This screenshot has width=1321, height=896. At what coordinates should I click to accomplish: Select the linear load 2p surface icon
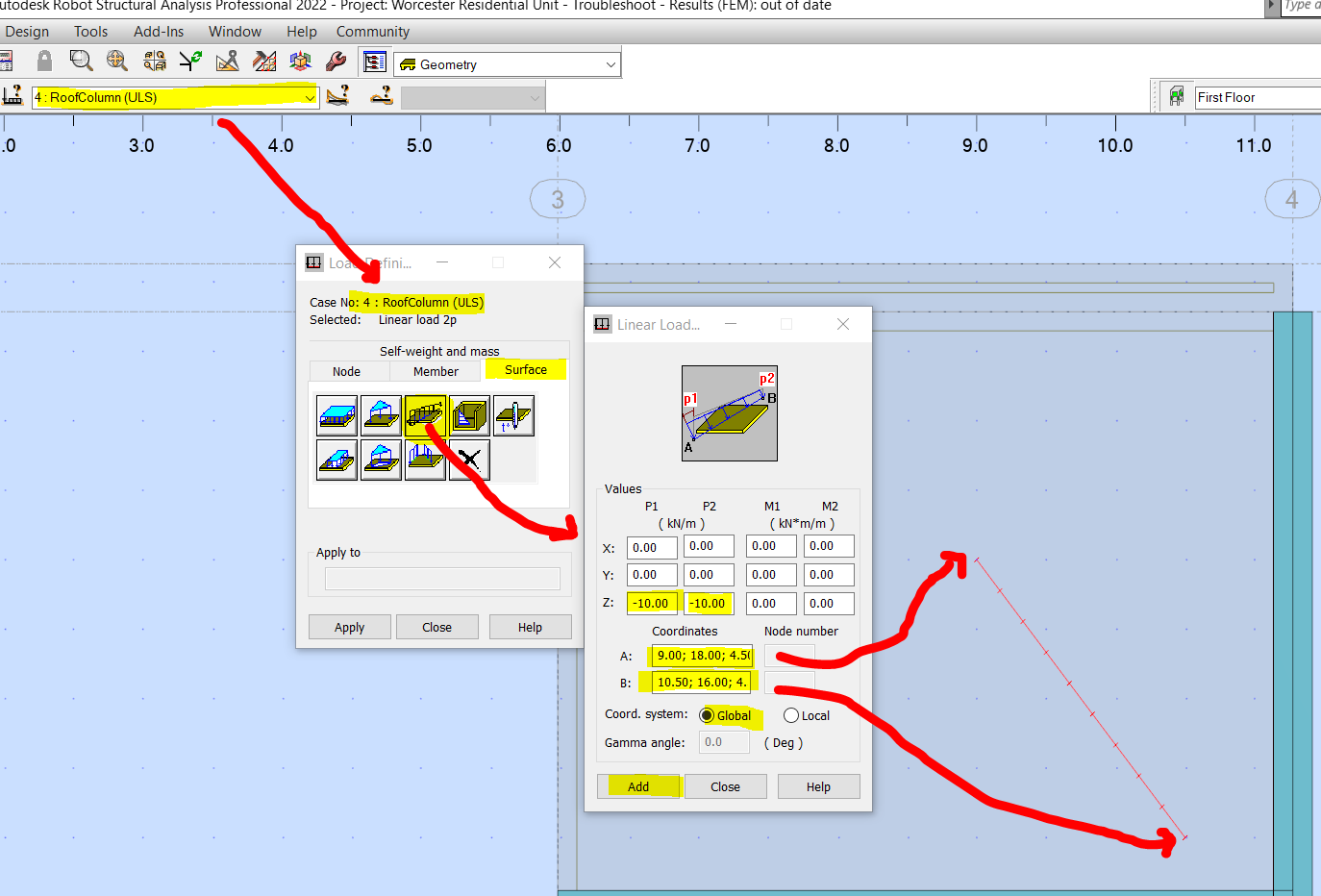click(425, 415)
